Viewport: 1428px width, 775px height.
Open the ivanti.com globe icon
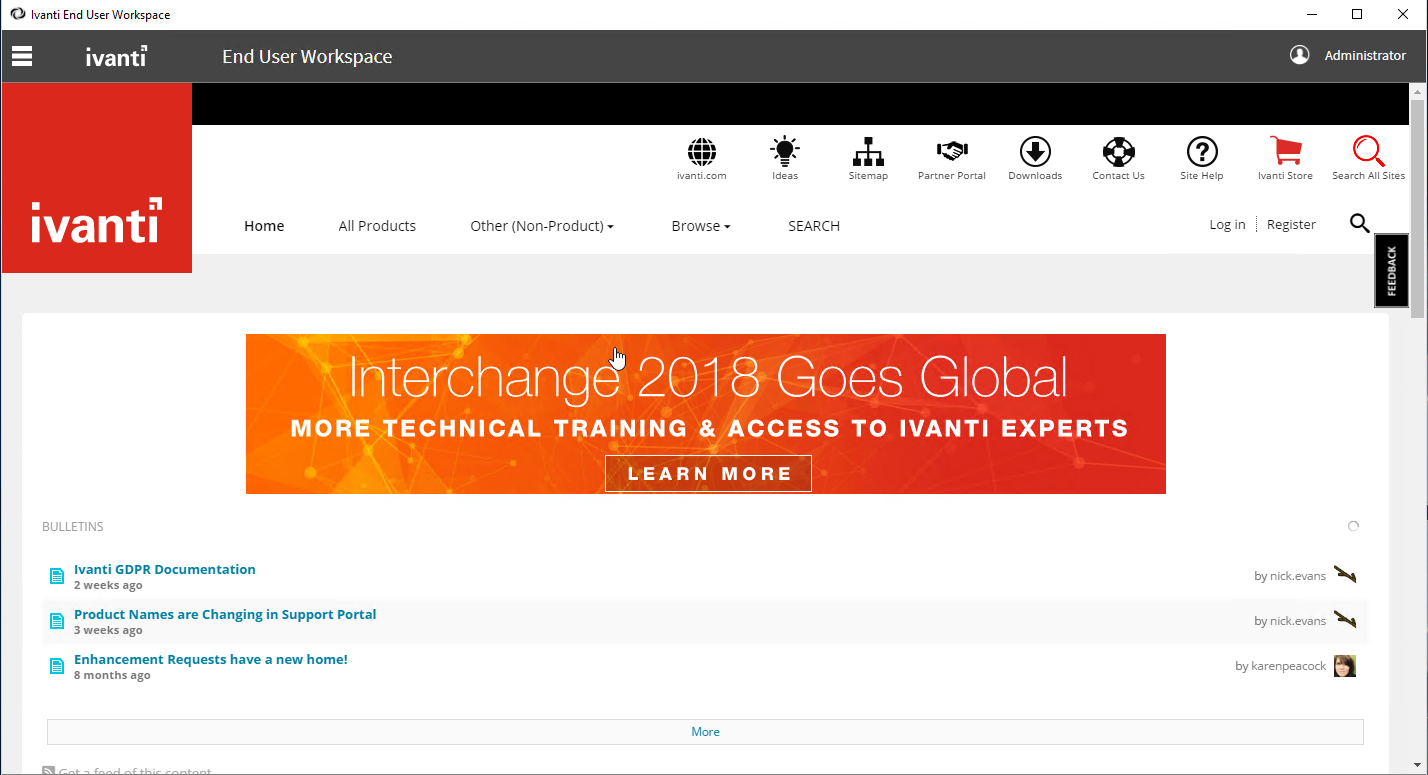[x=701, y=152]
